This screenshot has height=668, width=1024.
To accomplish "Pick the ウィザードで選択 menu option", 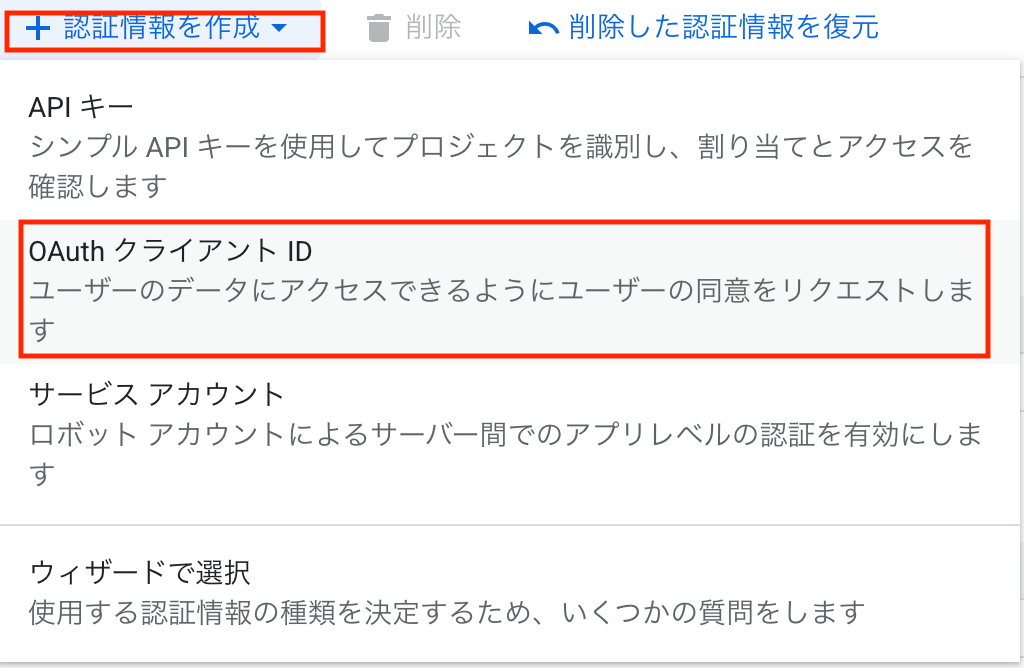I will tap(140, 573).
